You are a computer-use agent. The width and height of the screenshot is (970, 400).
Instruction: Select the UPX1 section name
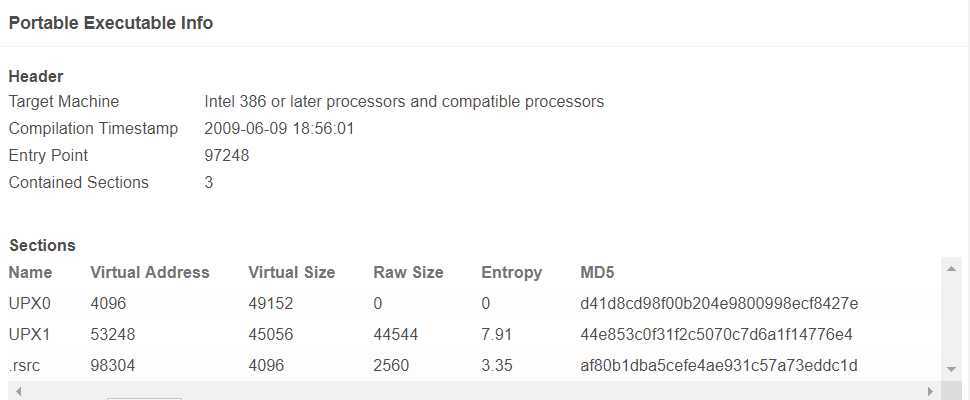(x=29, y=334)
